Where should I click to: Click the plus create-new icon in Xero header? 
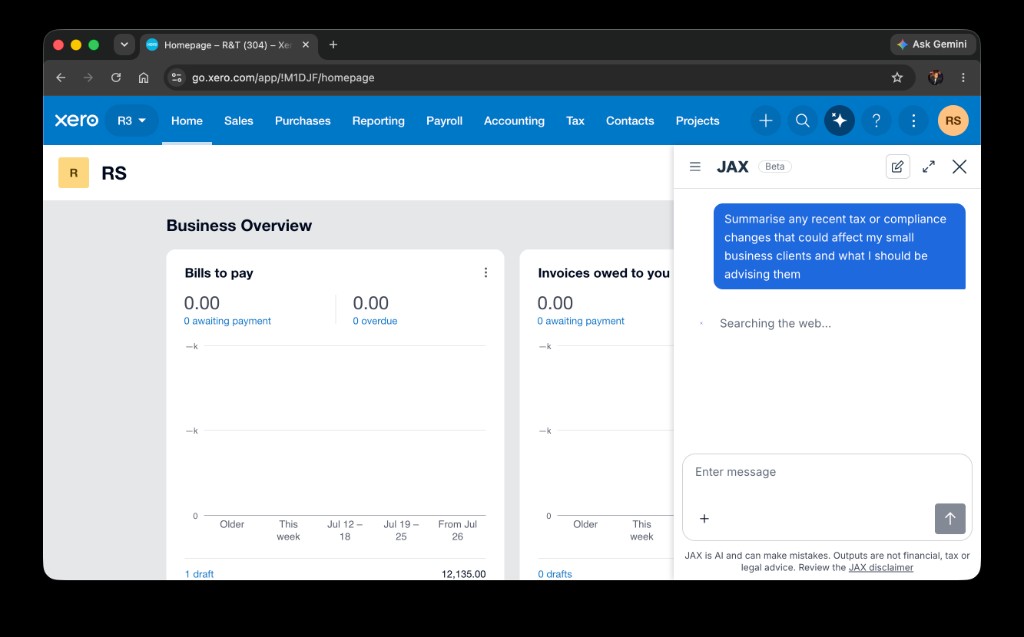pos(765,121)
